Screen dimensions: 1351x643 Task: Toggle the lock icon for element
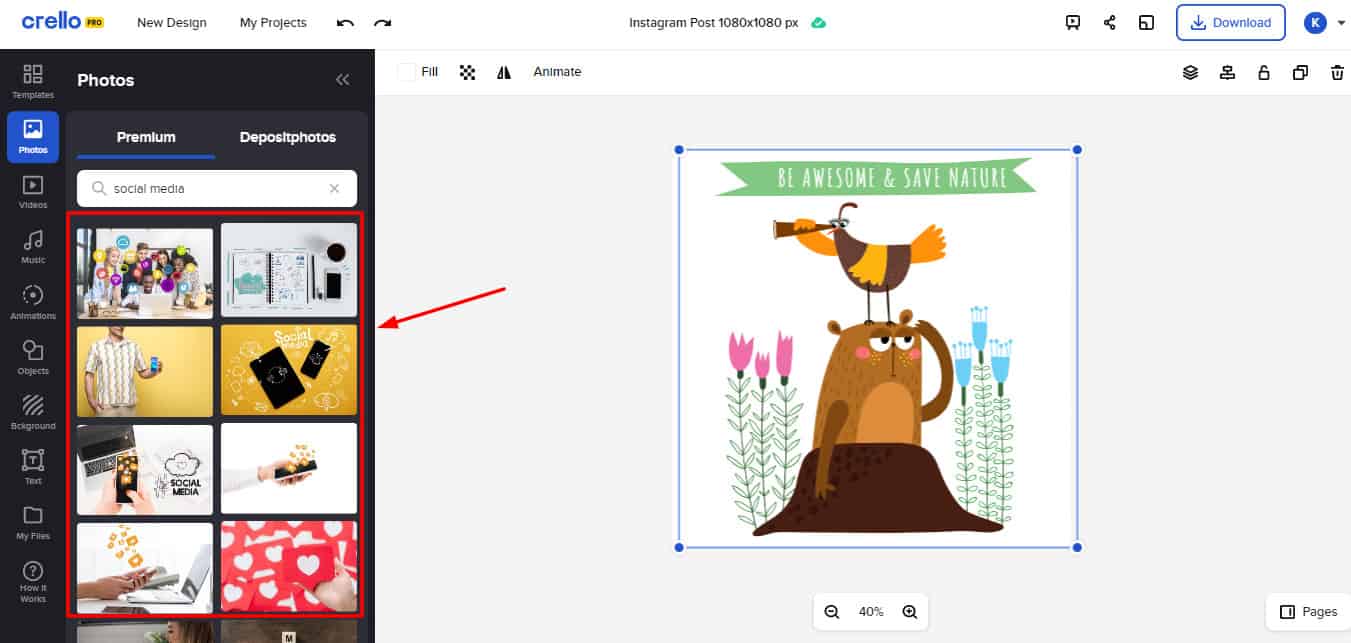point(1264,72)
